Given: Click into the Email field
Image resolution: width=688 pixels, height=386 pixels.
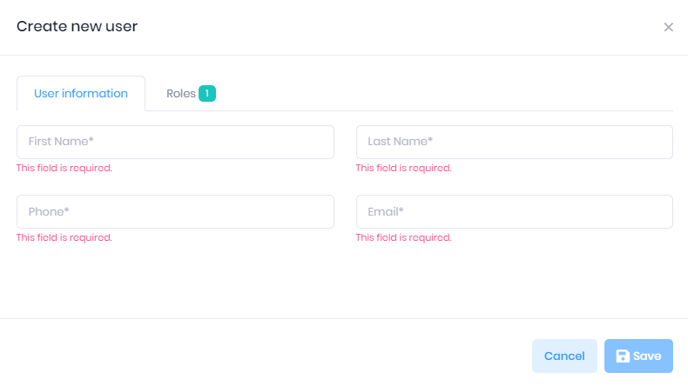Looking at the screenshot, I should [x=514, y=212].
